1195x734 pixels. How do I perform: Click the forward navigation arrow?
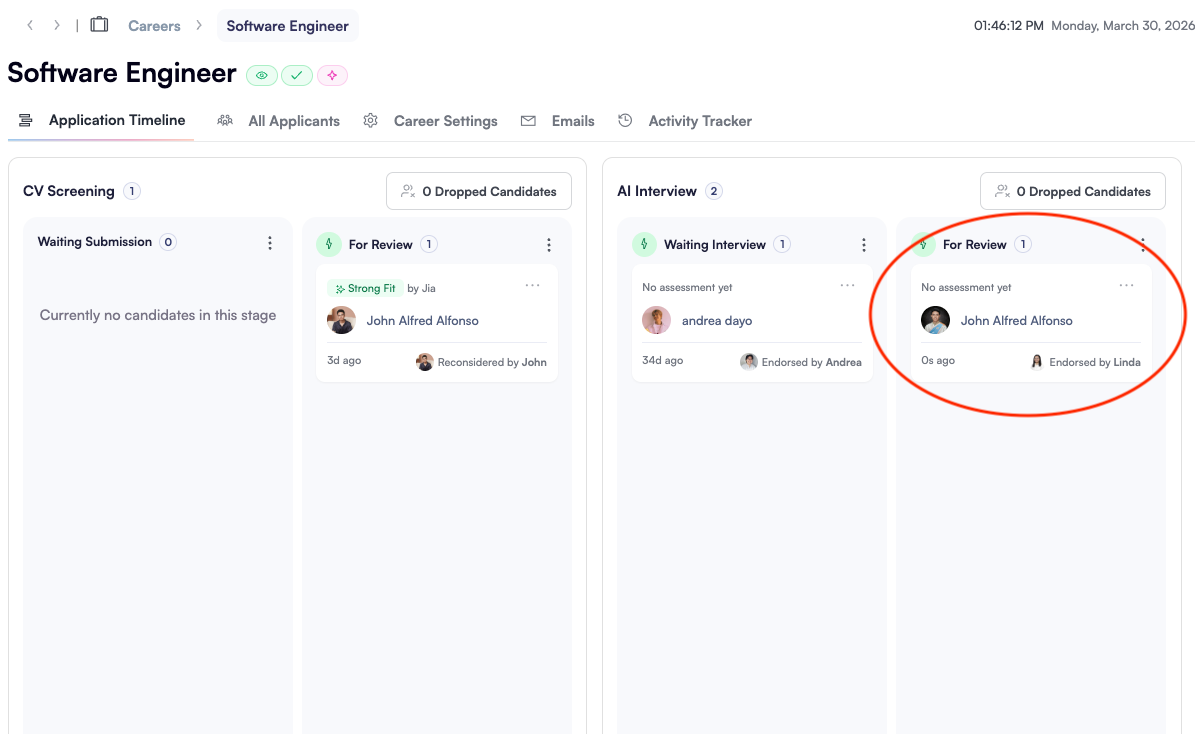[57, 25]
